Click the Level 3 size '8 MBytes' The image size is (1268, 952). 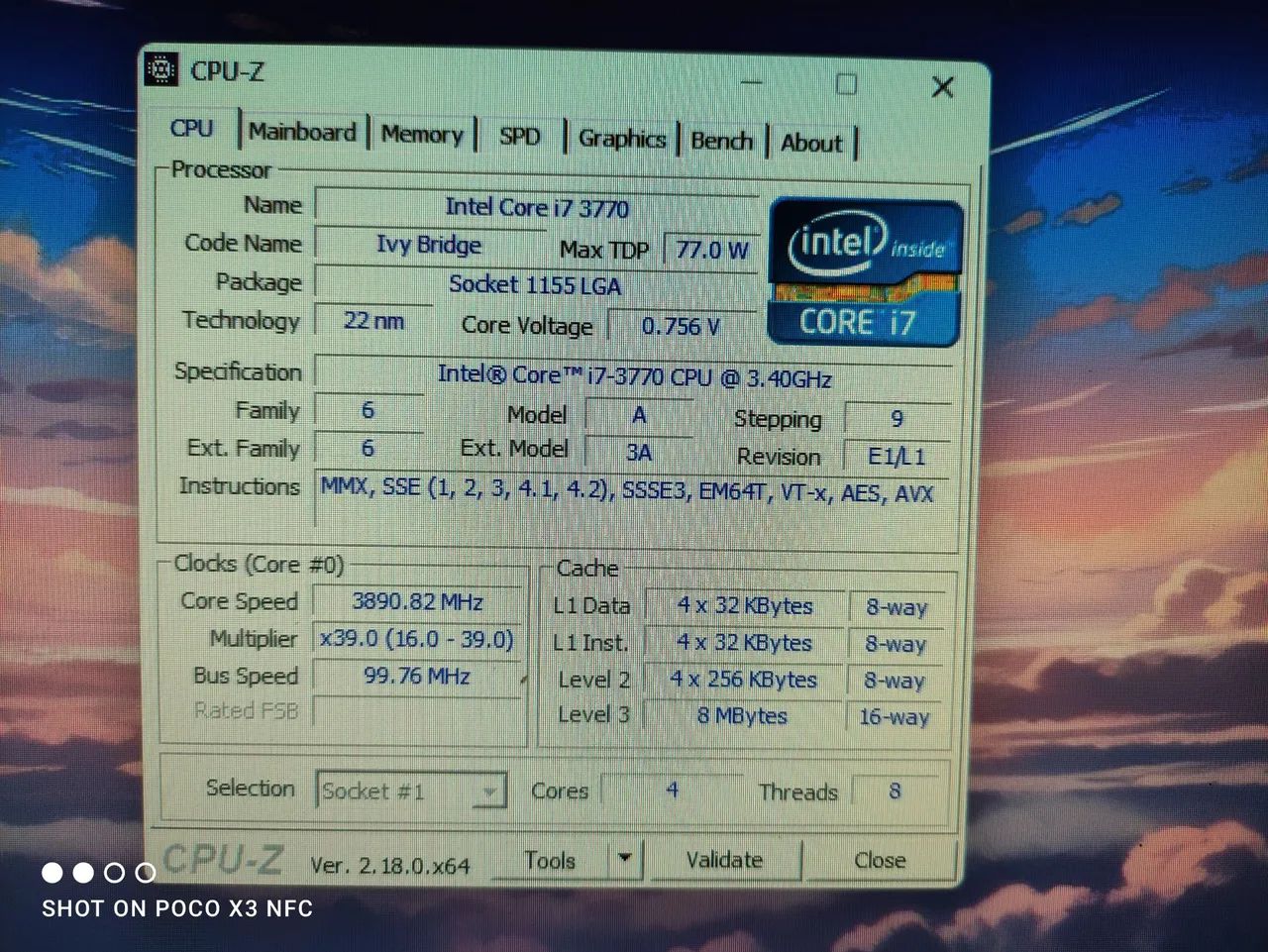coord(743,715)
